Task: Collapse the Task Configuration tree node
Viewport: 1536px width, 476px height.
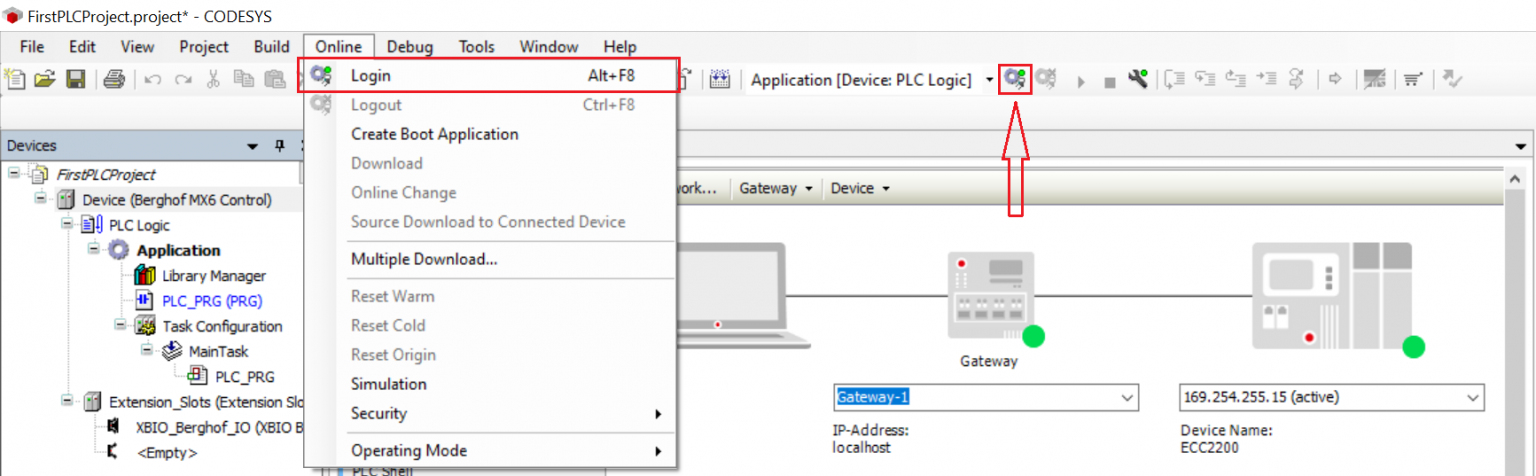Action: [120, 326]
